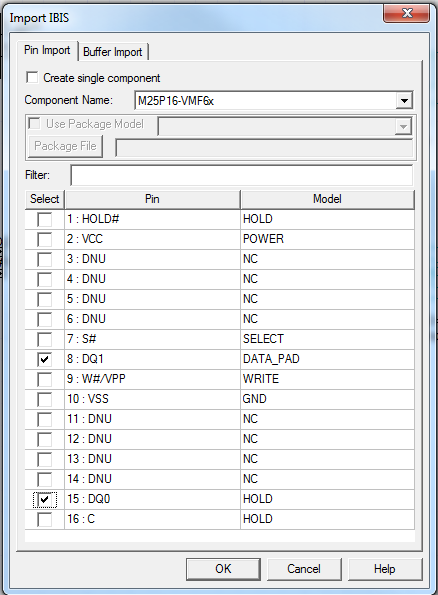Click the SELECT model cell
438x595 pixels.
click(327, 339)
